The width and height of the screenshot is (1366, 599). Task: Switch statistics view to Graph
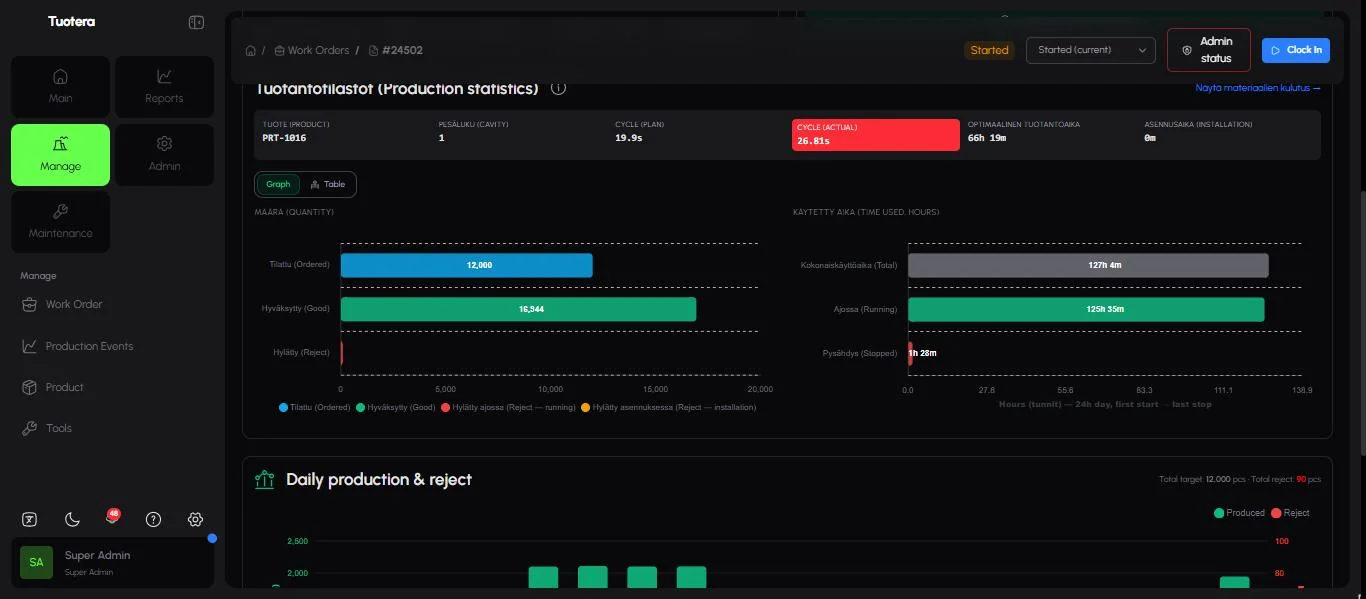[278, 184]
